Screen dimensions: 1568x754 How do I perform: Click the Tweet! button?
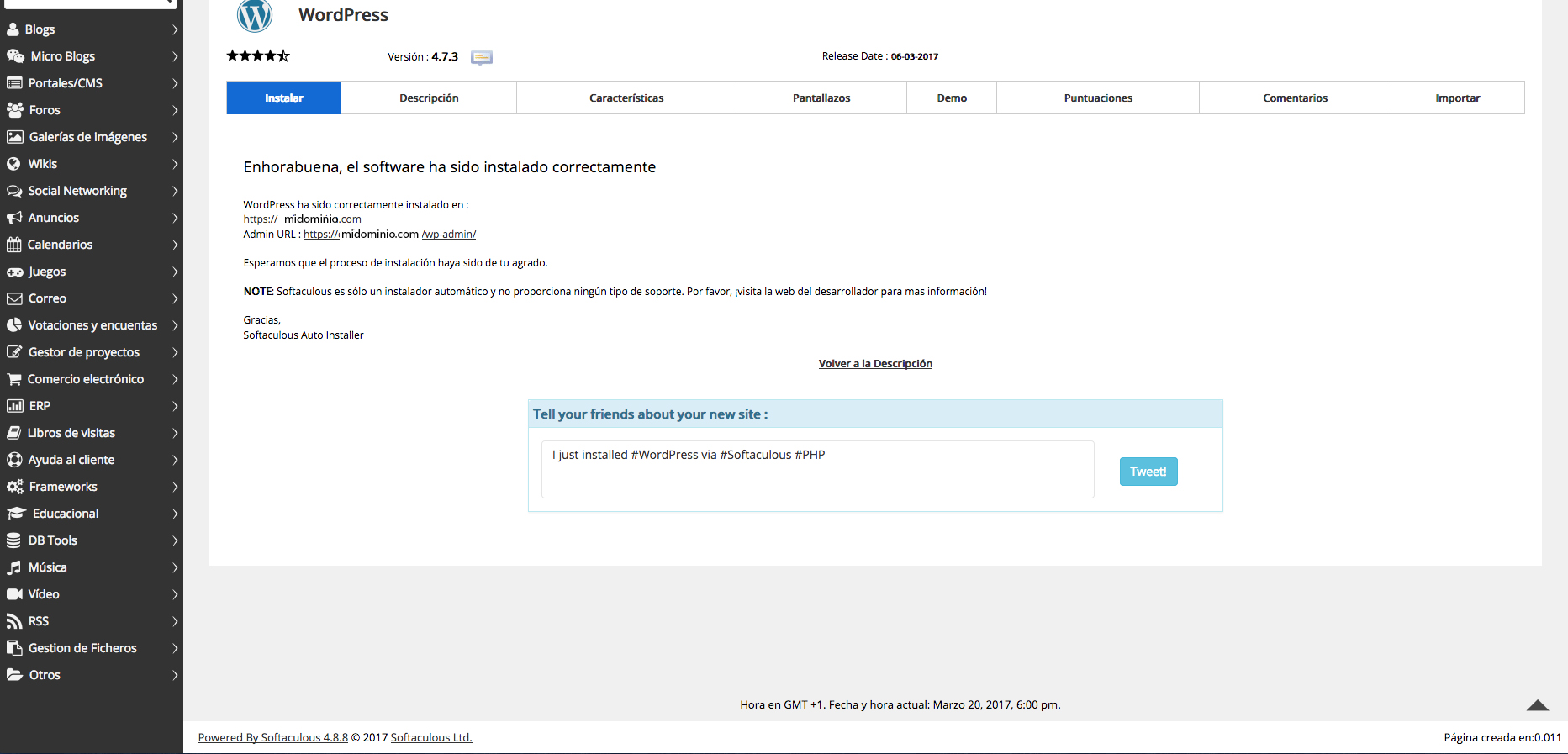1148,472
